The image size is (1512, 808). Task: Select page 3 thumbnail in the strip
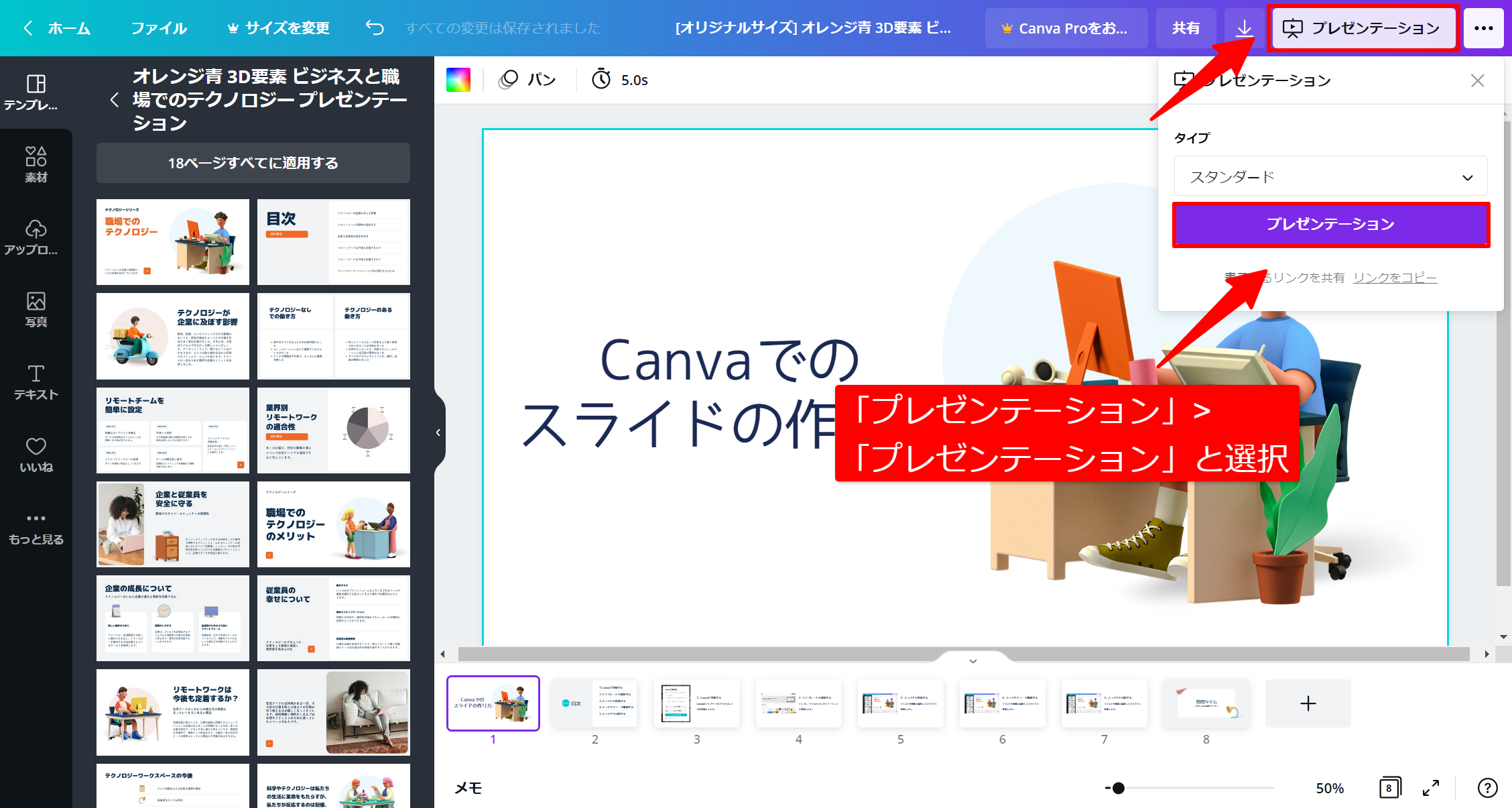tap(696, 703)
